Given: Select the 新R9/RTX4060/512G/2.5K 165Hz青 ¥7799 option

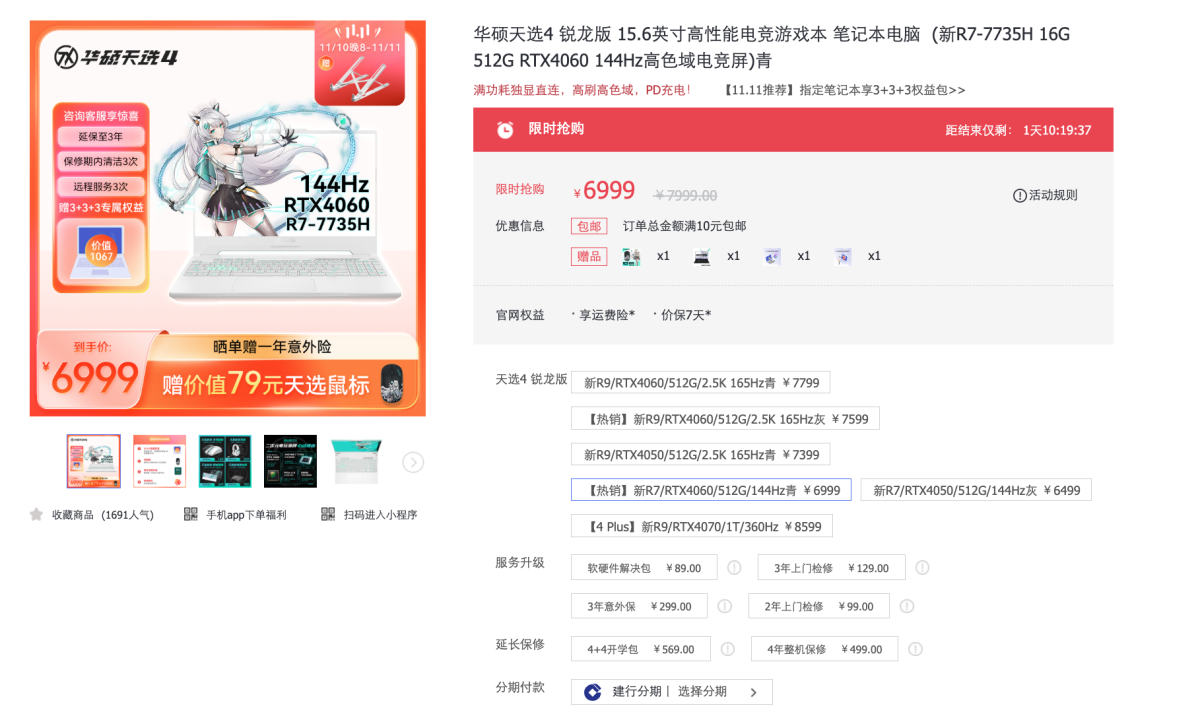Looking at the screenshot, I should point(701,382).
